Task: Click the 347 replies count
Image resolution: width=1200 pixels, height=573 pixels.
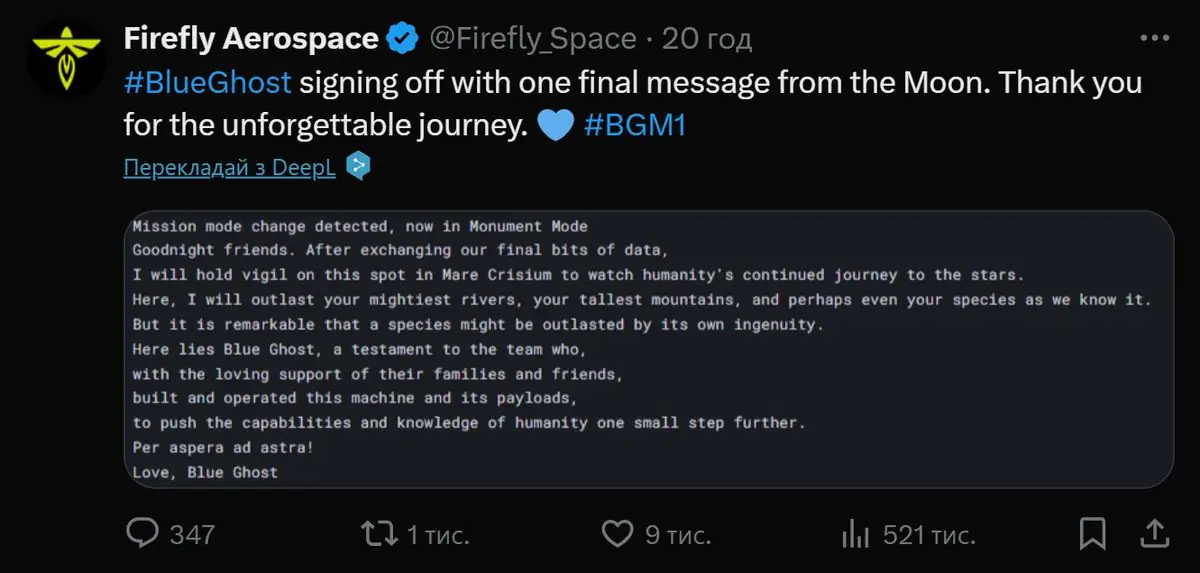Action: 192,535
